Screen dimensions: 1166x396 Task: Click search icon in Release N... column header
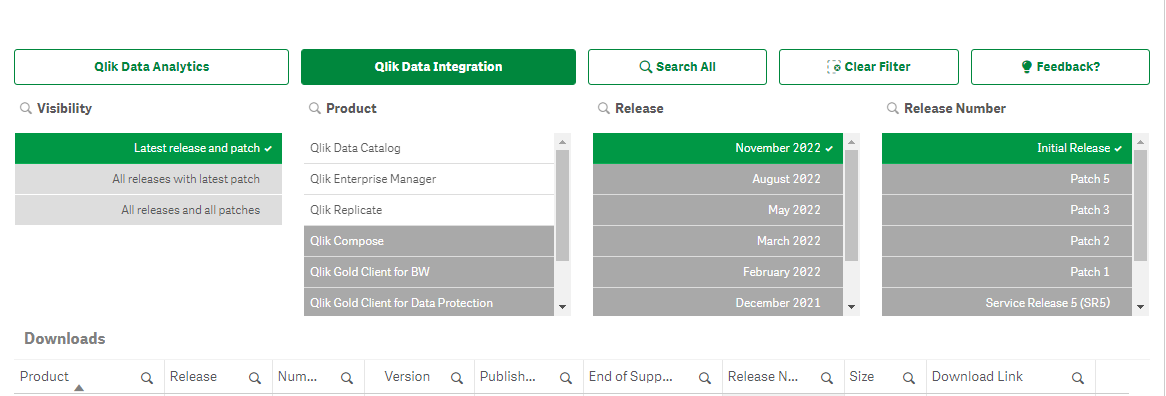[827, 378]
